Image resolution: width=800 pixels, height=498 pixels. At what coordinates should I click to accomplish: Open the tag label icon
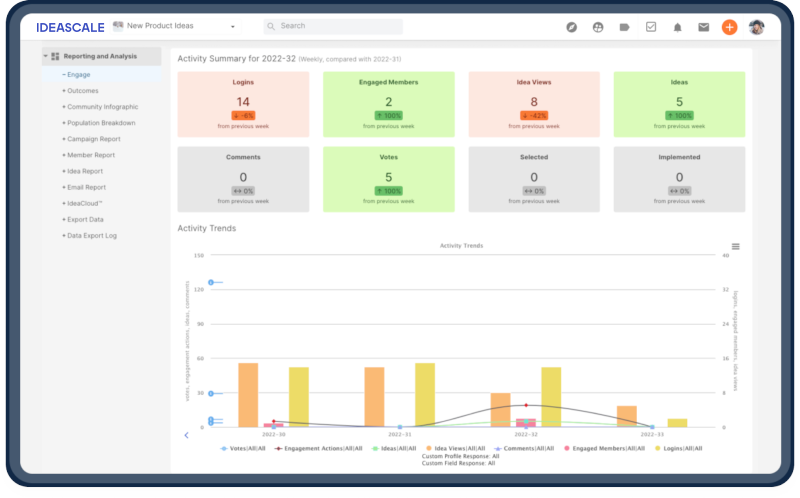pos(625,27)
